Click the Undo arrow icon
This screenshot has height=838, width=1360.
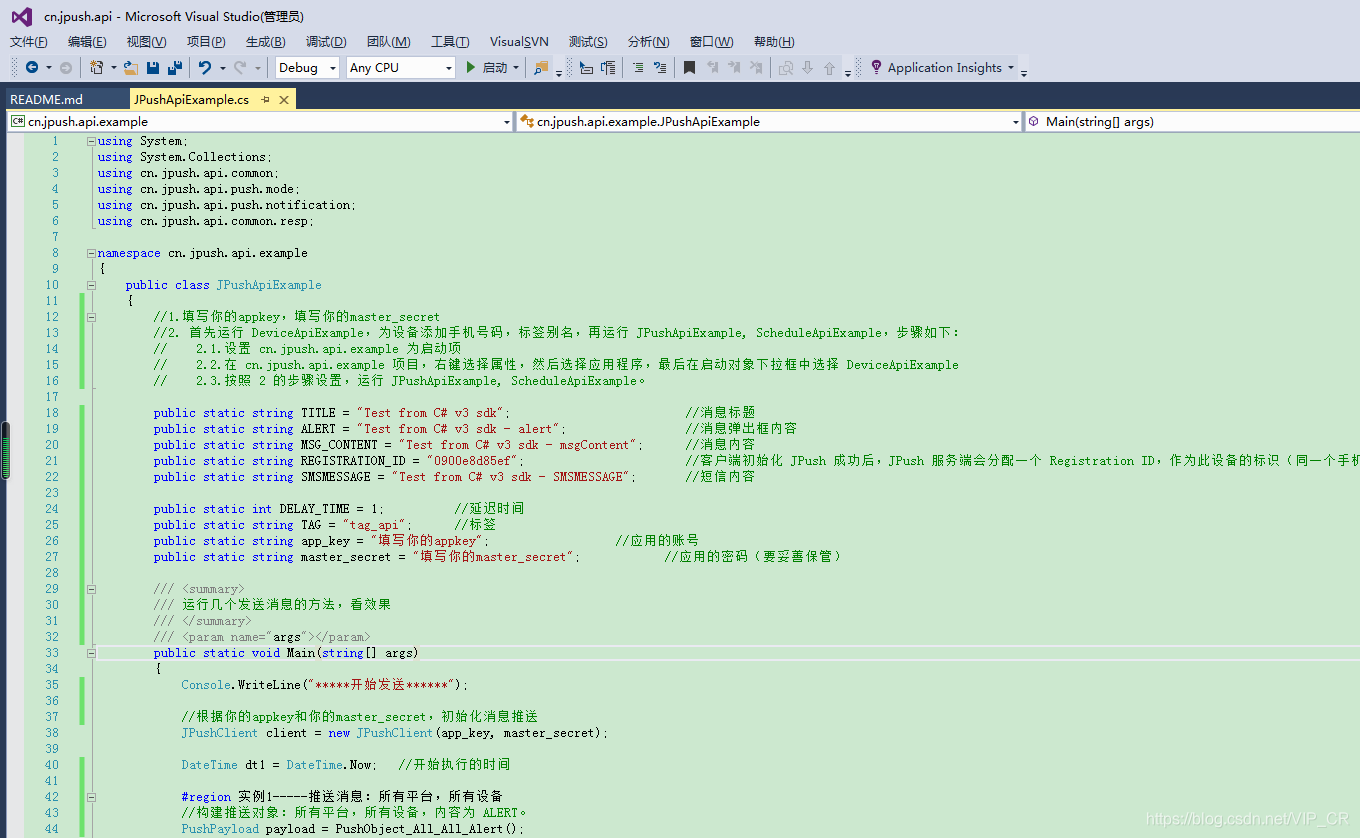[205, 67]
